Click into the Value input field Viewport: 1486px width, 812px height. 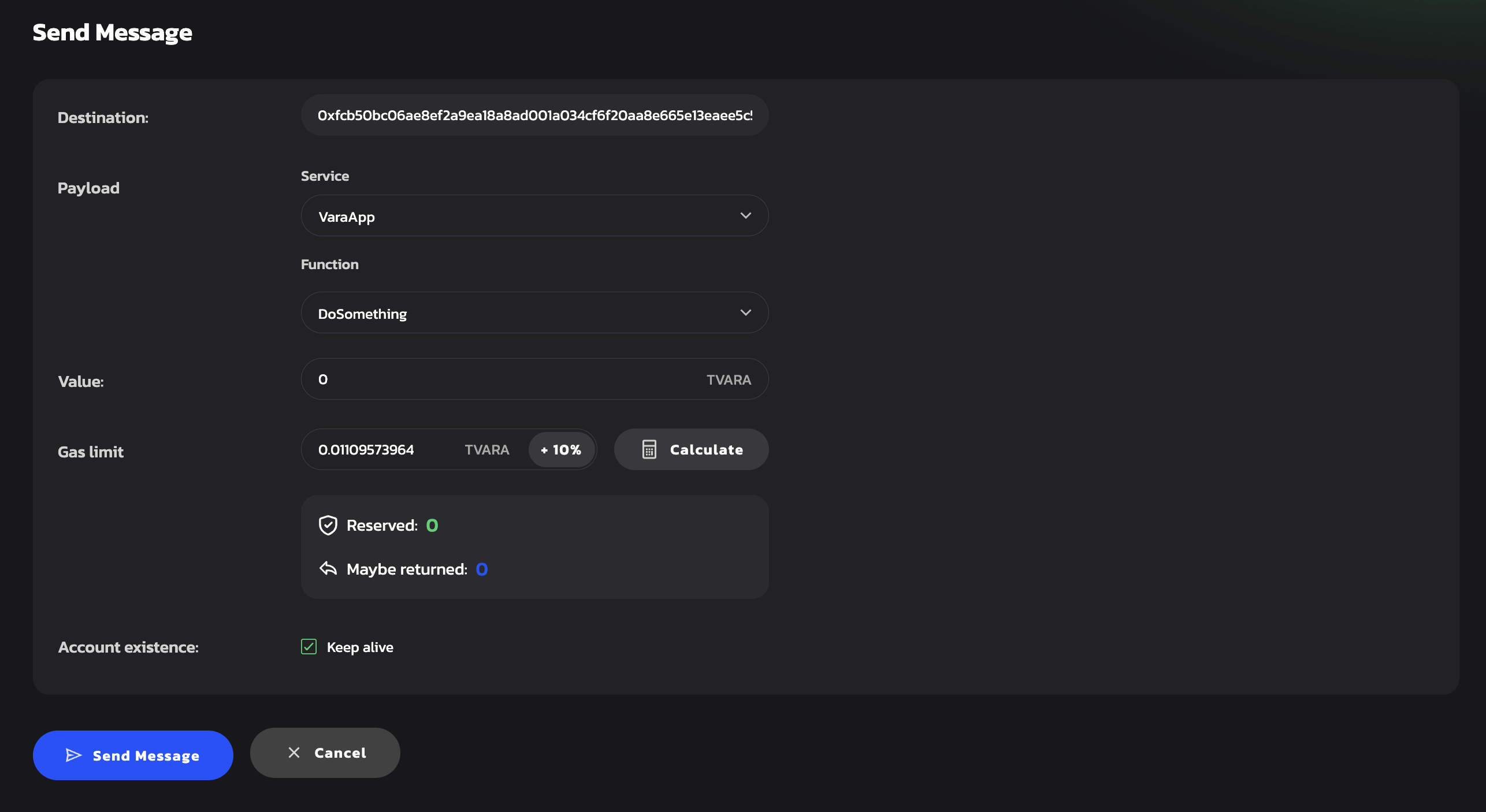pyautogui.click(x=508, y=379)
